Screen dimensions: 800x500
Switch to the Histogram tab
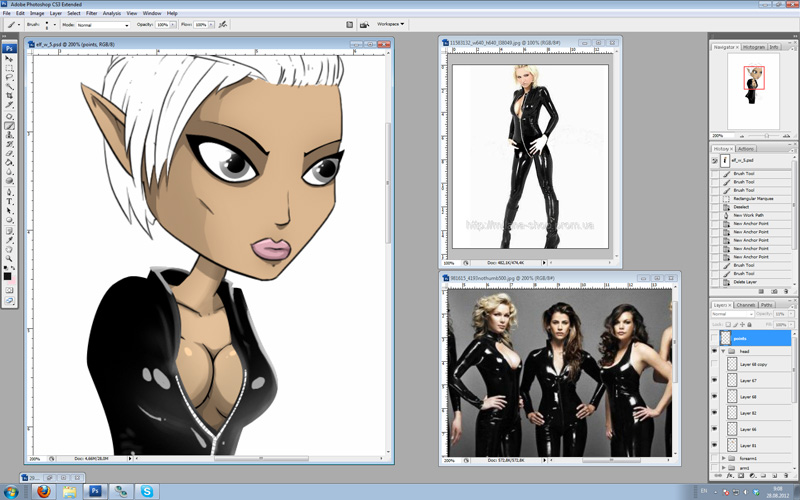pyautogui.click(x=754, y=47)
